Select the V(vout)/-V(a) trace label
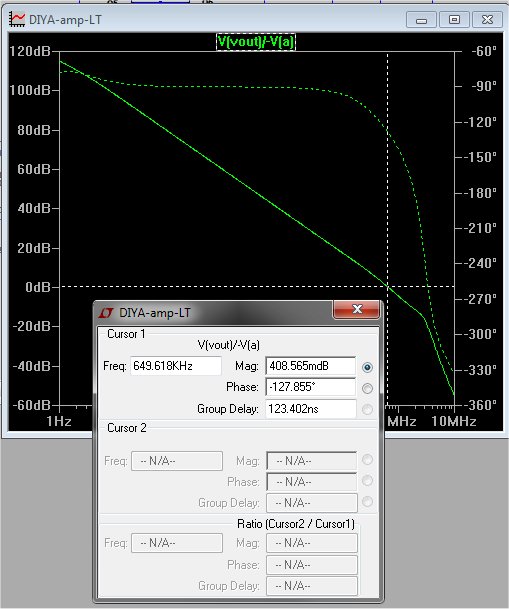 click(x=256, y=42)
